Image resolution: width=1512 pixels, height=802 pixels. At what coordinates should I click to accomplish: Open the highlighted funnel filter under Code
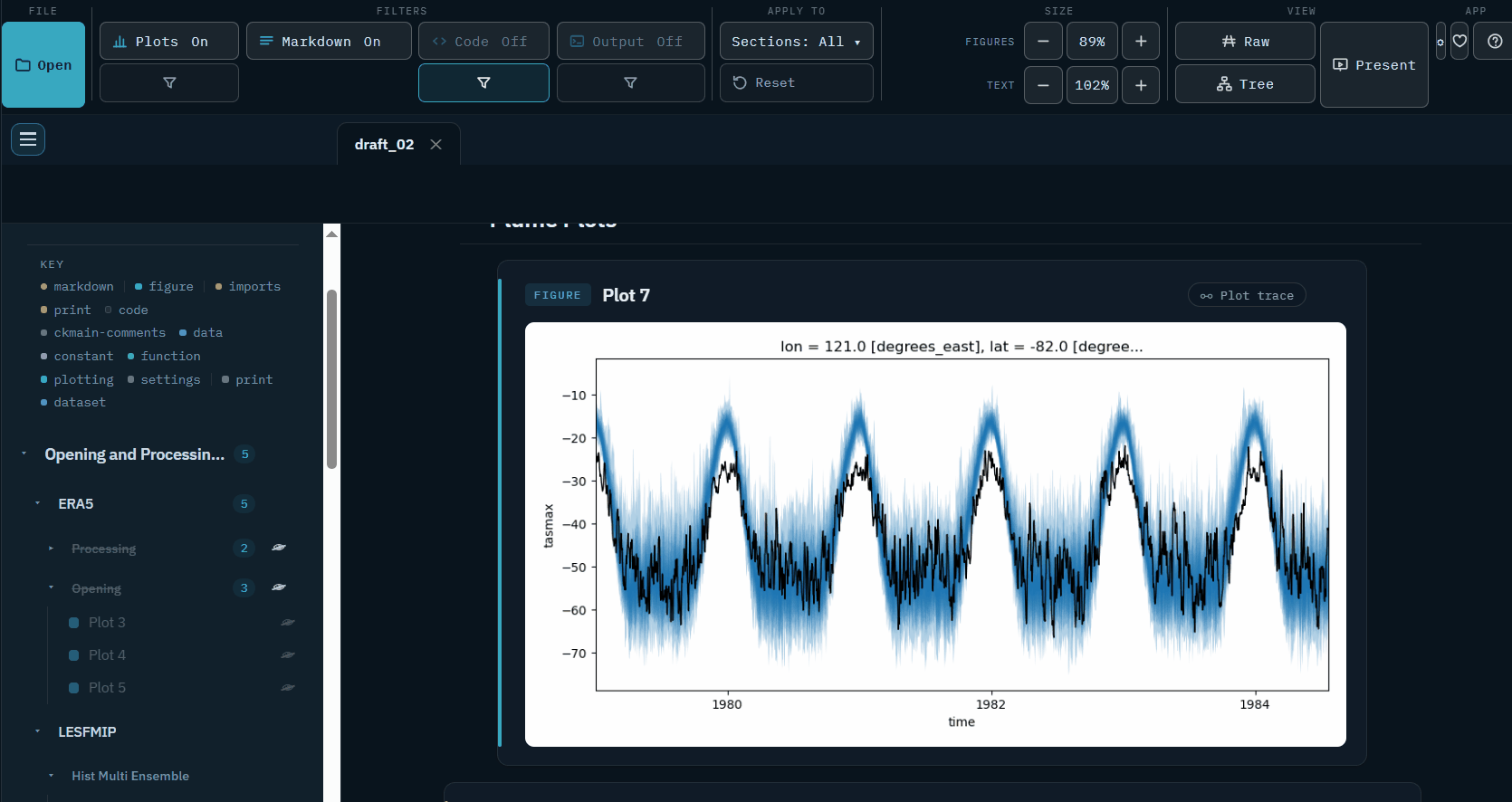tap(483, 83)
